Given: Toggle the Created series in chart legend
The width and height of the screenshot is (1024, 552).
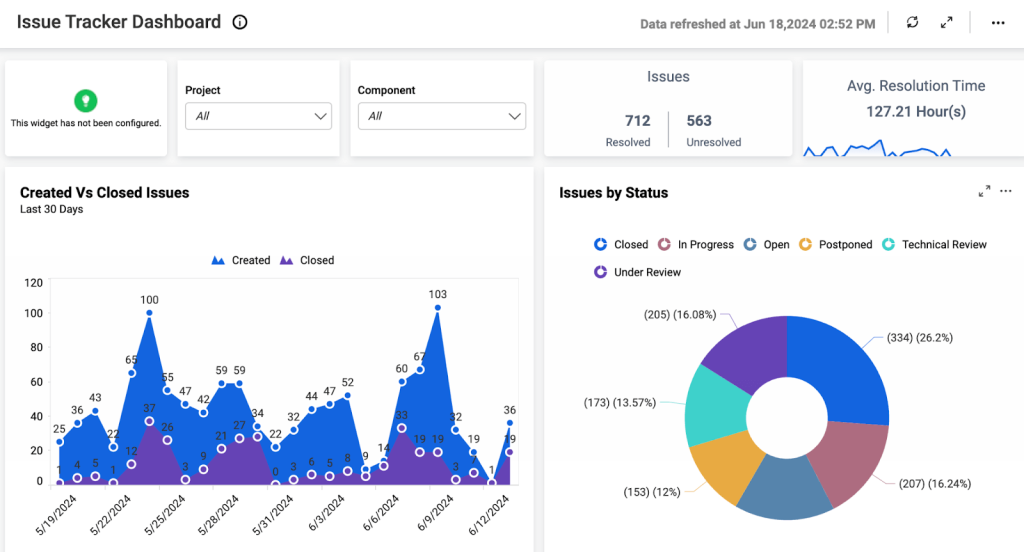Looking at the screenshot, I should (240, 260).
